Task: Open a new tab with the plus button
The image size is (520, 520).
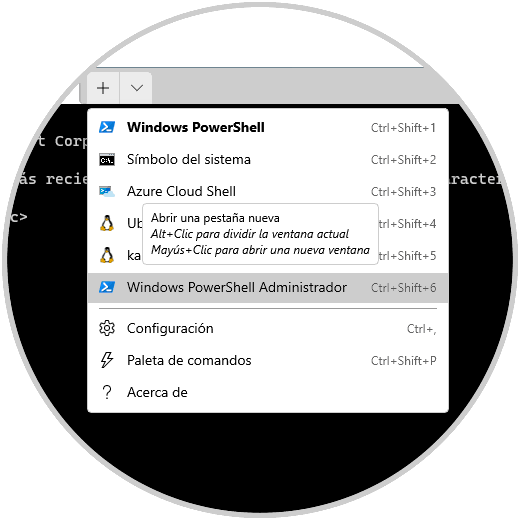Action: (103, 88)
